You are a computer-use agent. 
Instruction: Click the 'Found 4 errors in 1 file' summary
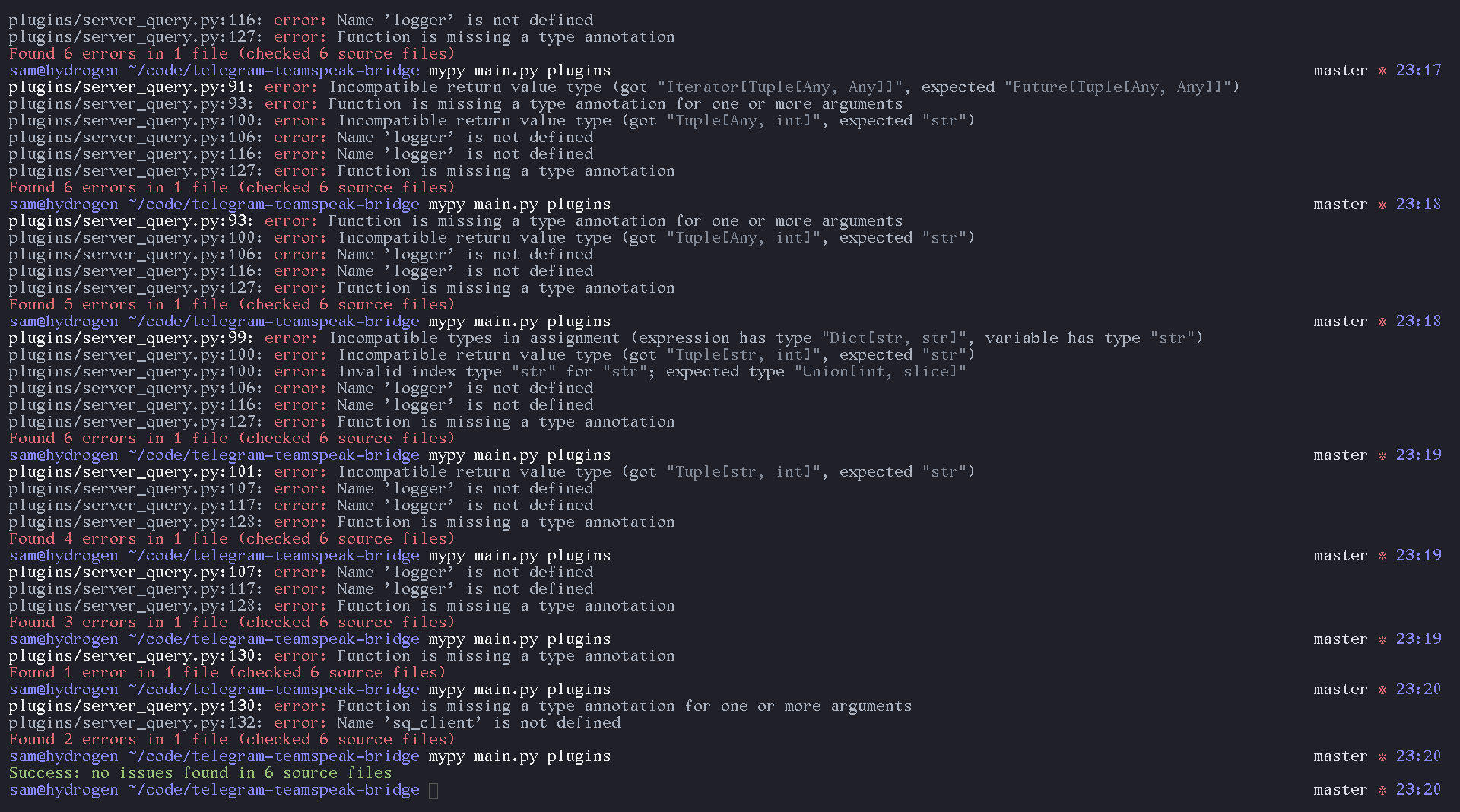[231, 539]
